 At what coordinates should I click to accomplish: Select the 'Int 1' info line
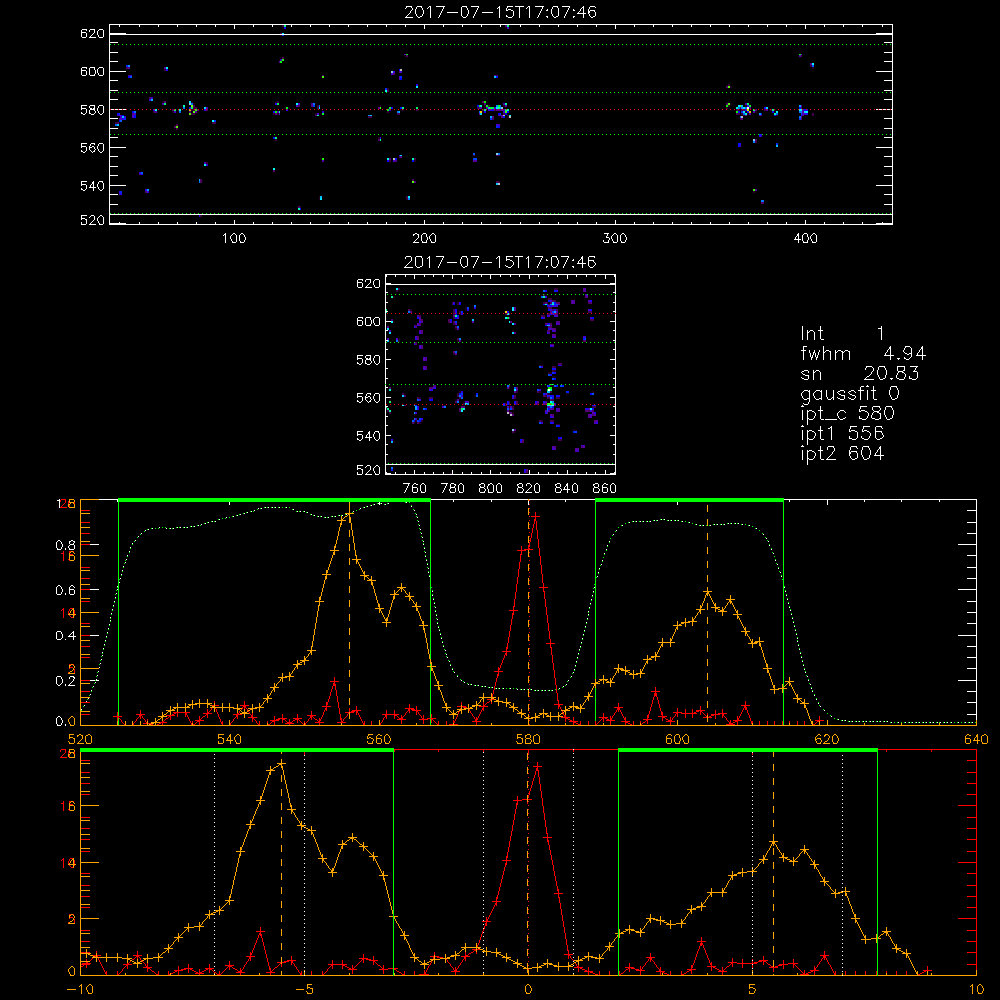(x=842, y=334)
